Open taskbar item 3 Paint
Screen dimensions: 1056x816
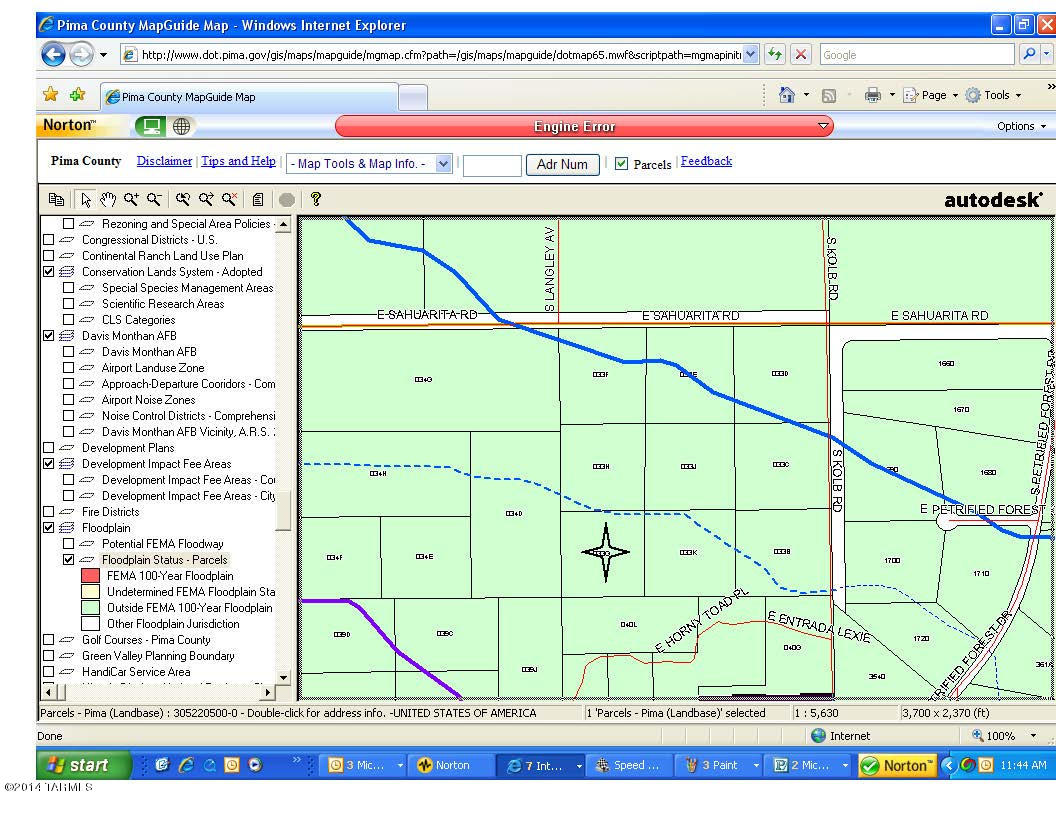[x=720, y=766]
